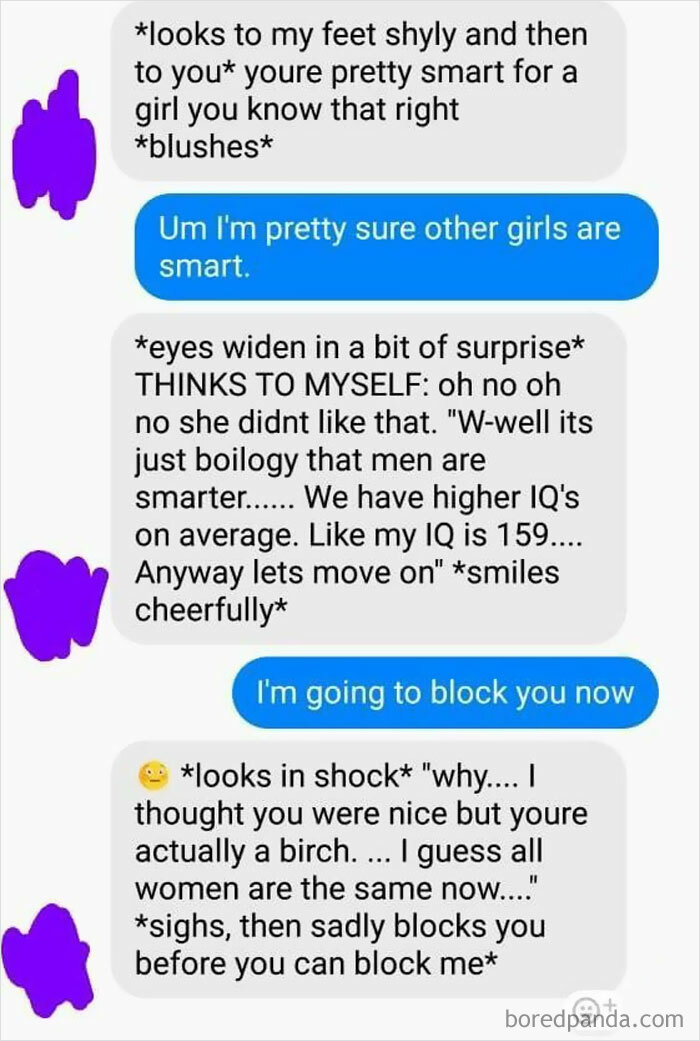Click the words 'THINKS TO MYSELF:'

[282, 384]
